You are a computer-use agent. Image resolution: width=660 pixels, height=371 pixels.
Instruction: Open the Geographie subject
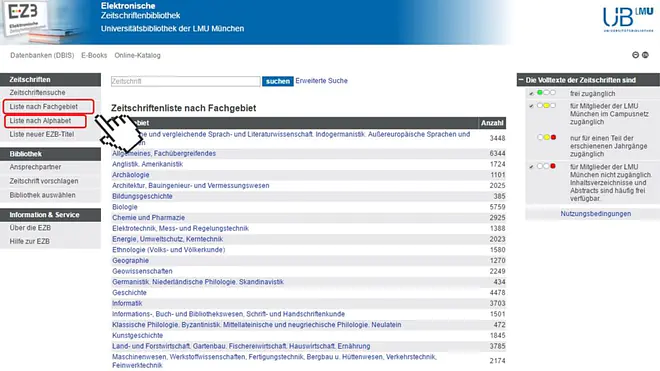[x=130, y=261]
